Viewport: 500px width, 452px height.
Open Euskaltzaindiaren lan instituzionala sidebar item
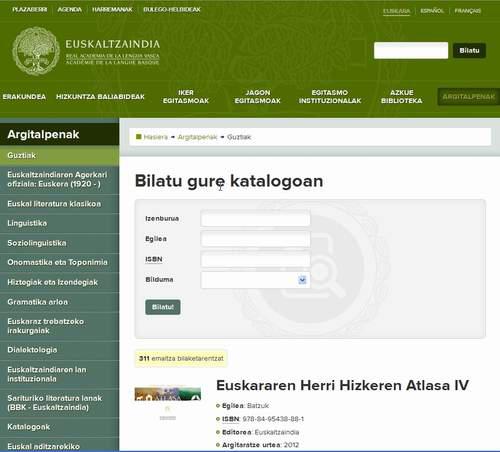point(59,374)
